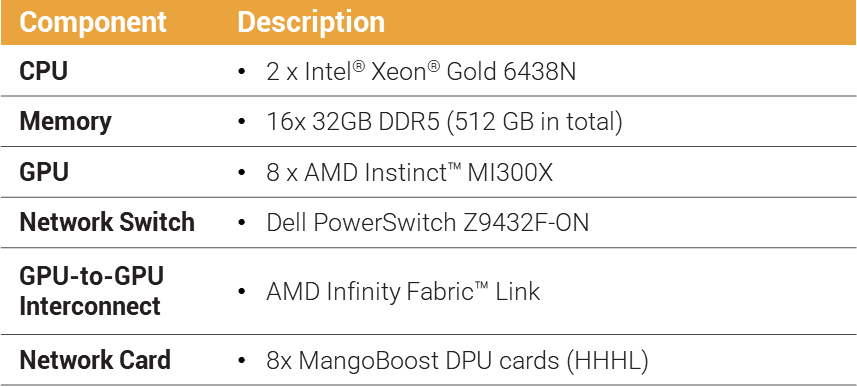Select the GPU row label
The image size is (857, 387).
(x=44, y=172)
